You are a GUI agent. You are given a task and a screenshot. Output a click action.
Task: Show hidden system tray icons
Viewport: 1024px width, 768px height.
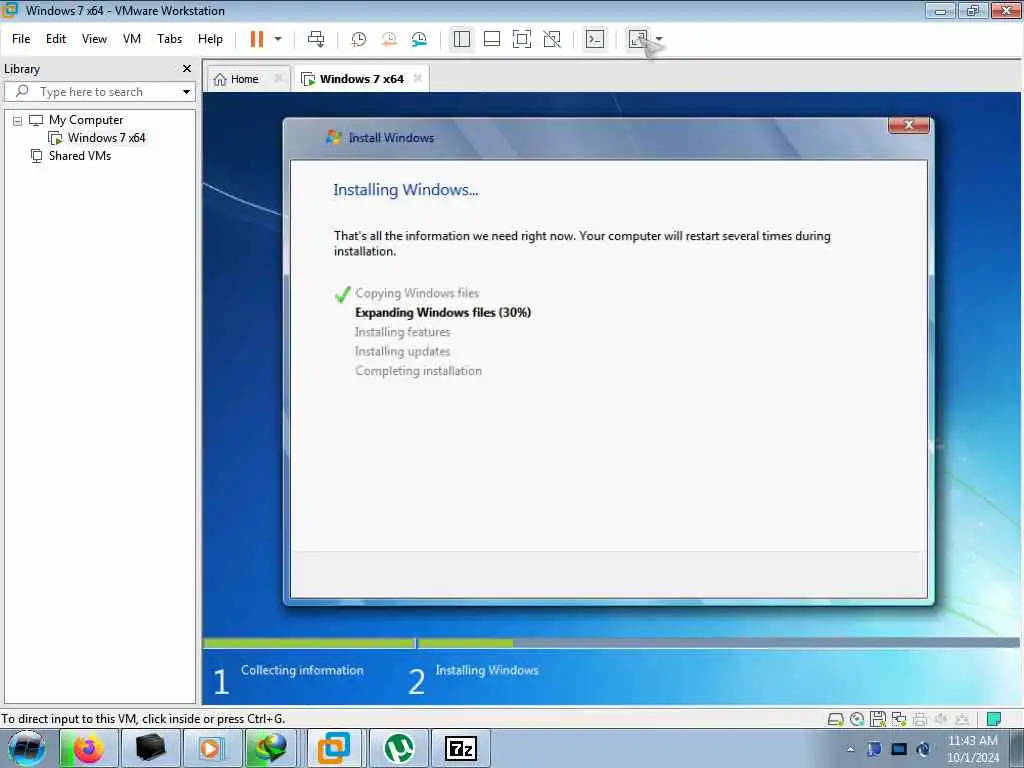[850, 750]
